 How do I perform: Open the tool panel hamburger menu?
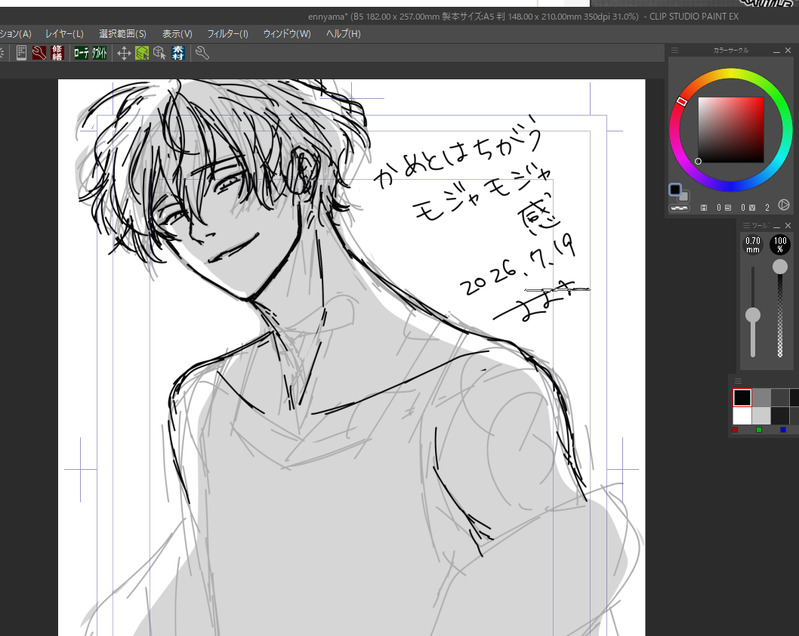[x=746, y=225]
